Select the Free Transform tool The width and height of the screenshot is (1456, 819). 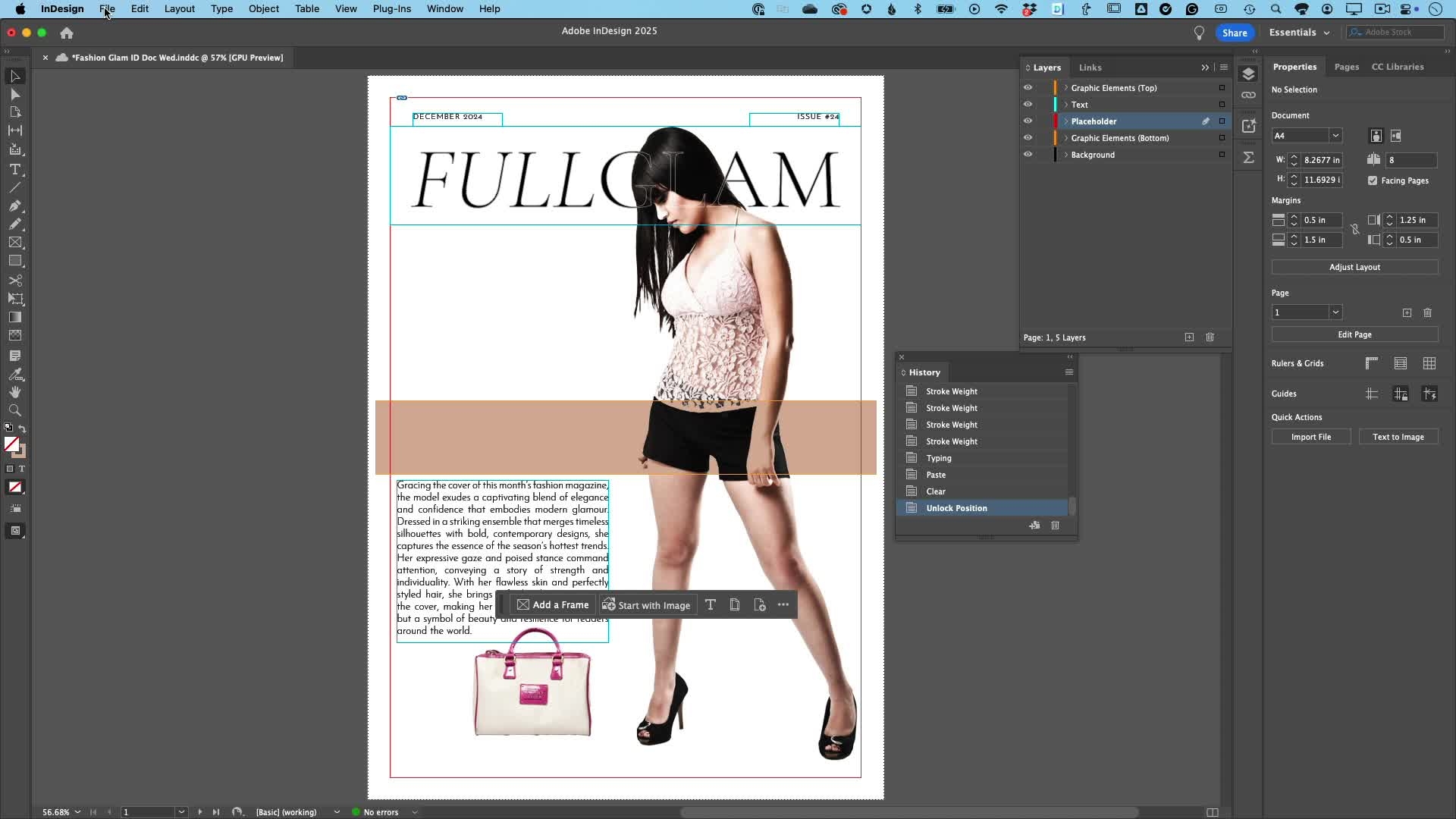(15, 299)
